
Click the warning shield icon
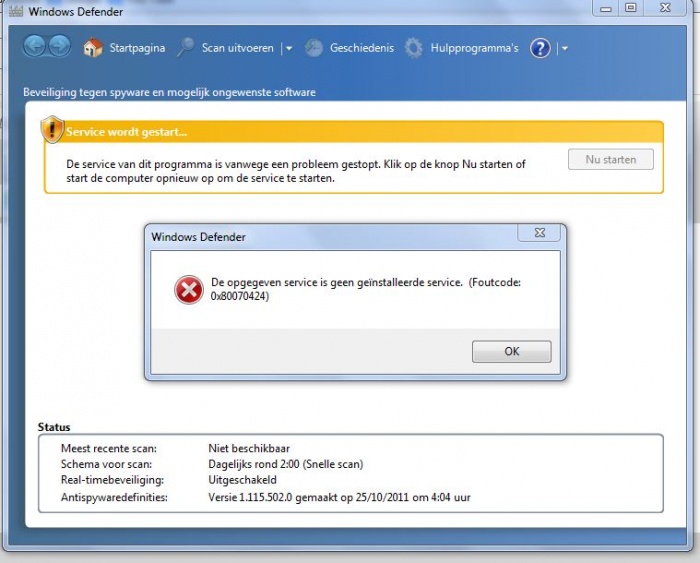coord(52,129)
